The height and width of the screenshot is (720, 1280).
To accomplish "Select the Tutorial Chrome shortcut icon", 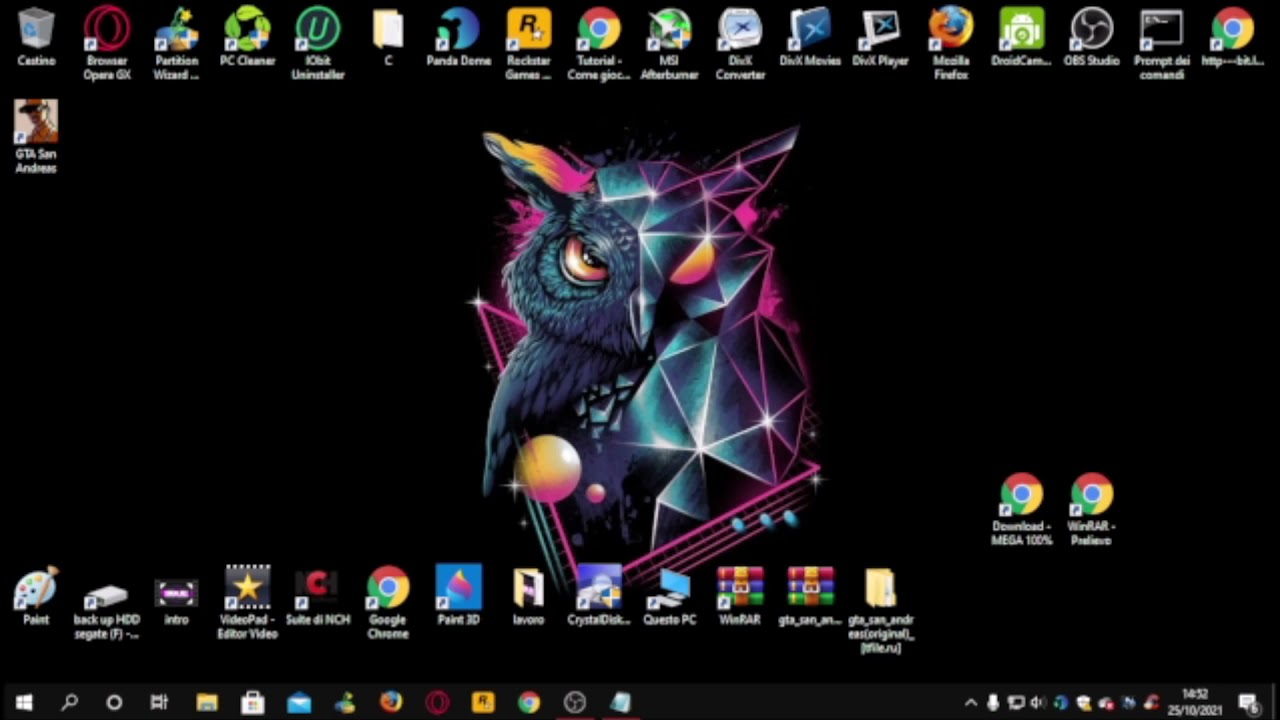I will coord(598,42).
